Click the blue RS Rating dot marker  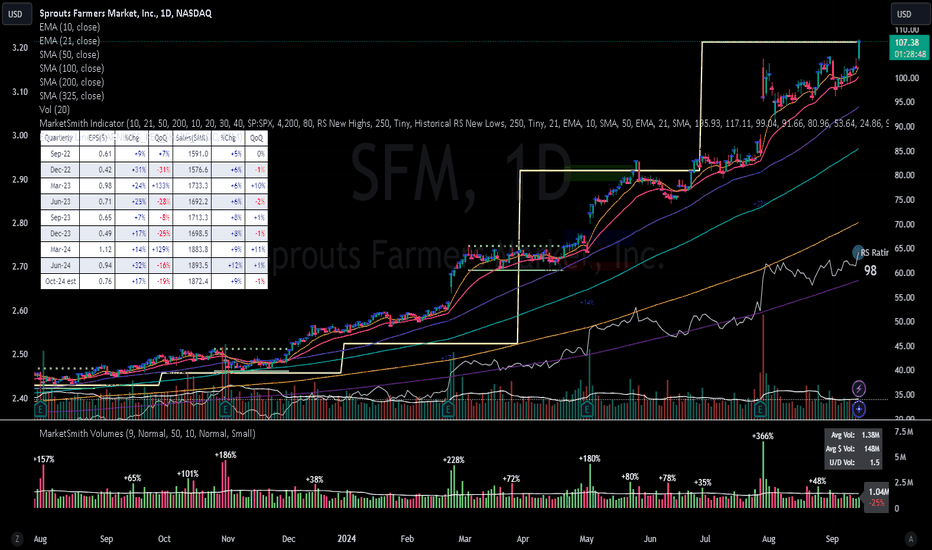(858, 252)
